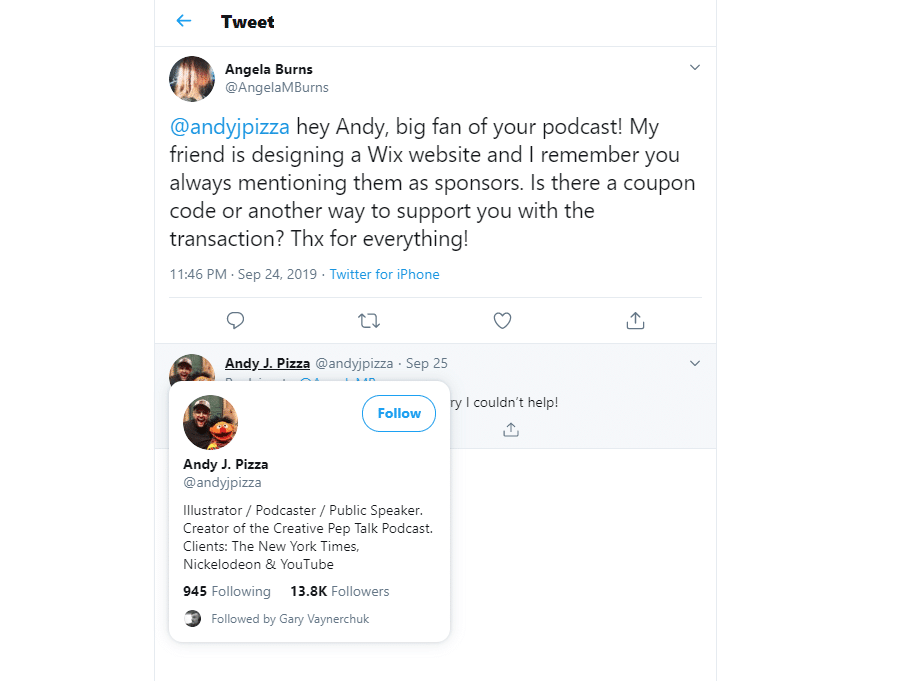Open Angela Burns' display name link
900x681 pixels.
tap(267, 69)
